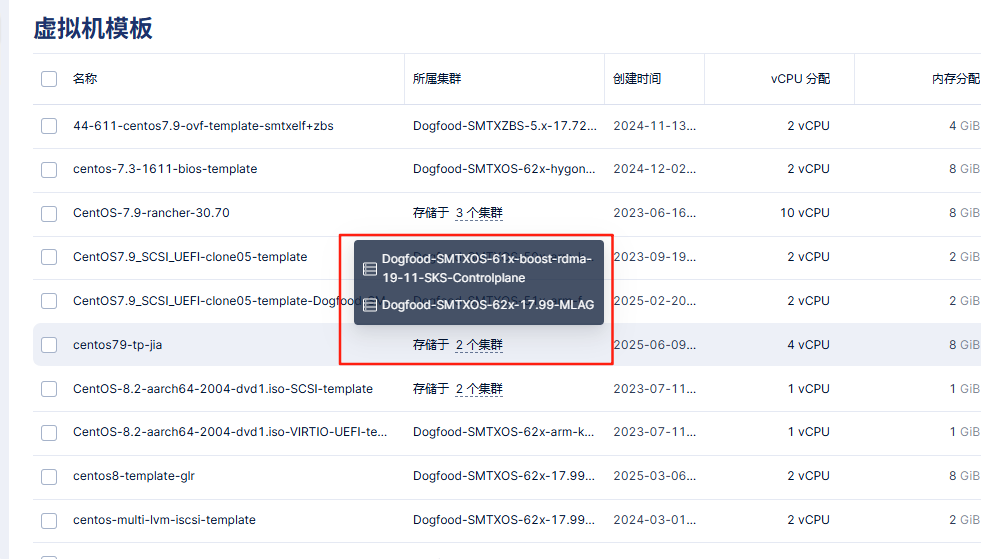This screenshot has width=981, height=559.
Task: Sort by the 创建时间 column header
Action: coord(637,79)
